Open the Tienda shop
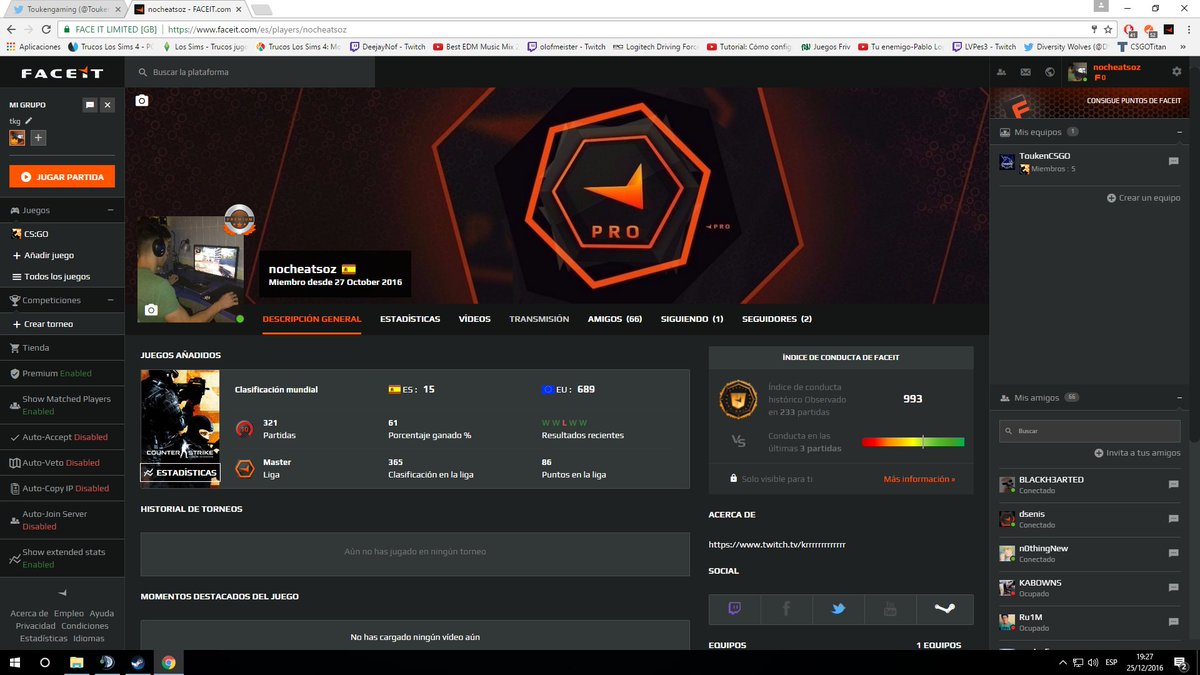 tap(36, 348)
